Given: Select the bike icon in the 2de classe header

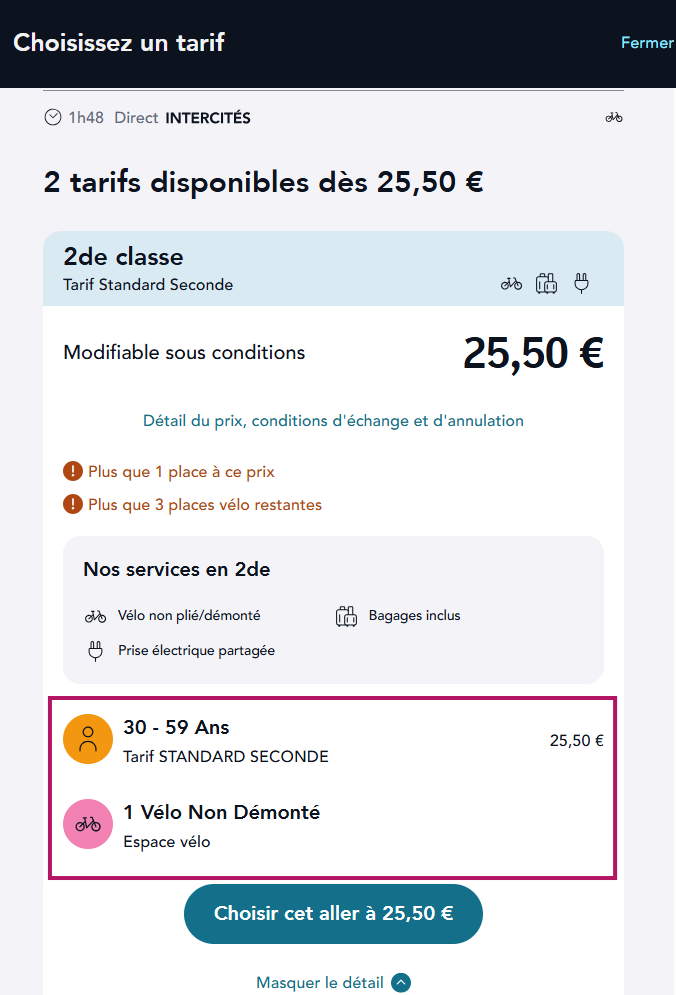Looking at the screenshot, I should 511,283.
